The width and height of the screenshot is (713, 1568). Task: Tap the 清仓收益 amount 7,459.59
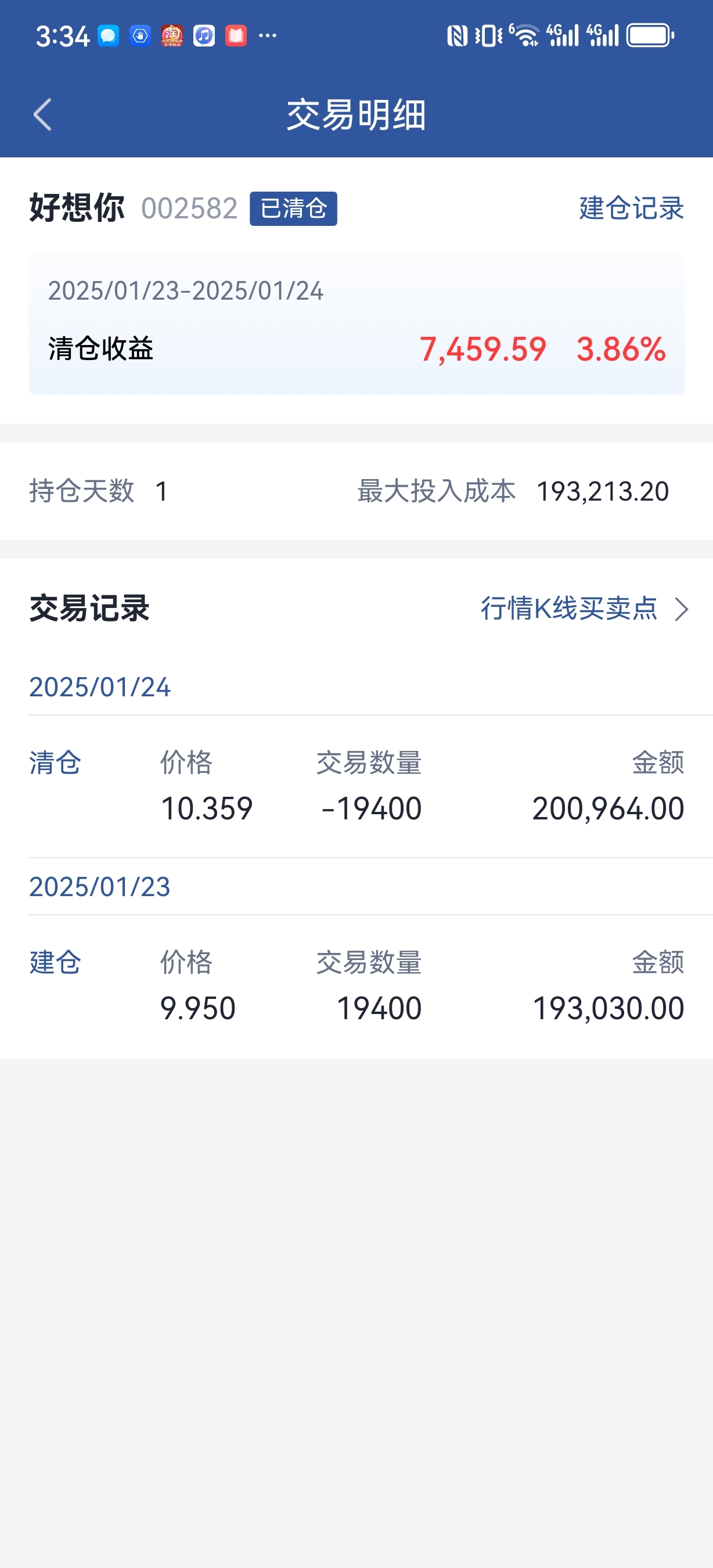tap(482, 350)
